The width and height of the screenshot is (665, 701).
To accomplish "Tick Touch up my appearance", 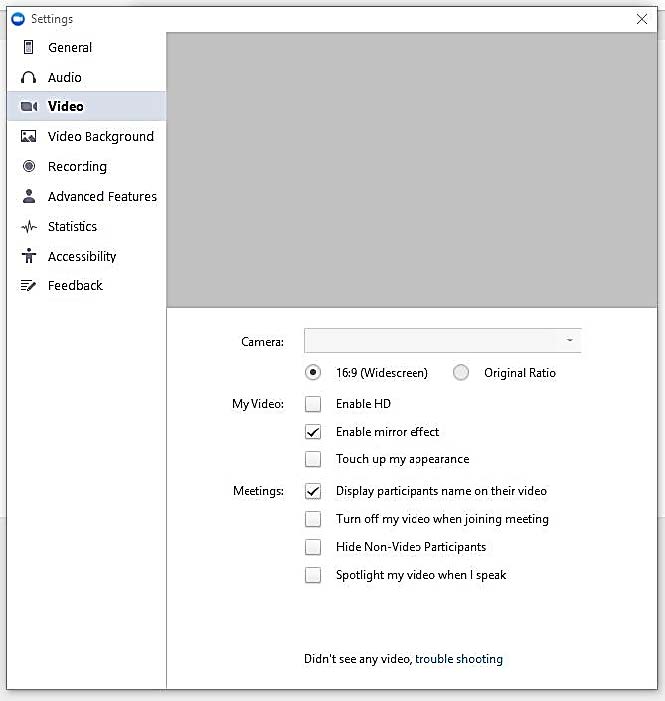I will point(314,459).
